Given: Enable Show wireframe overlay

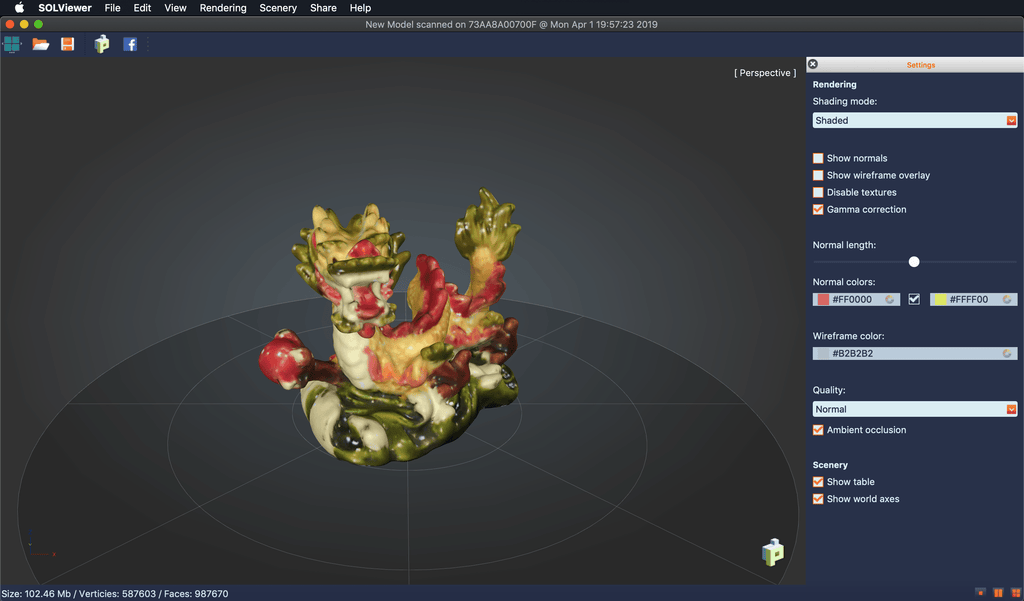Looking at the screenshot, I should (x=818, y=174).
